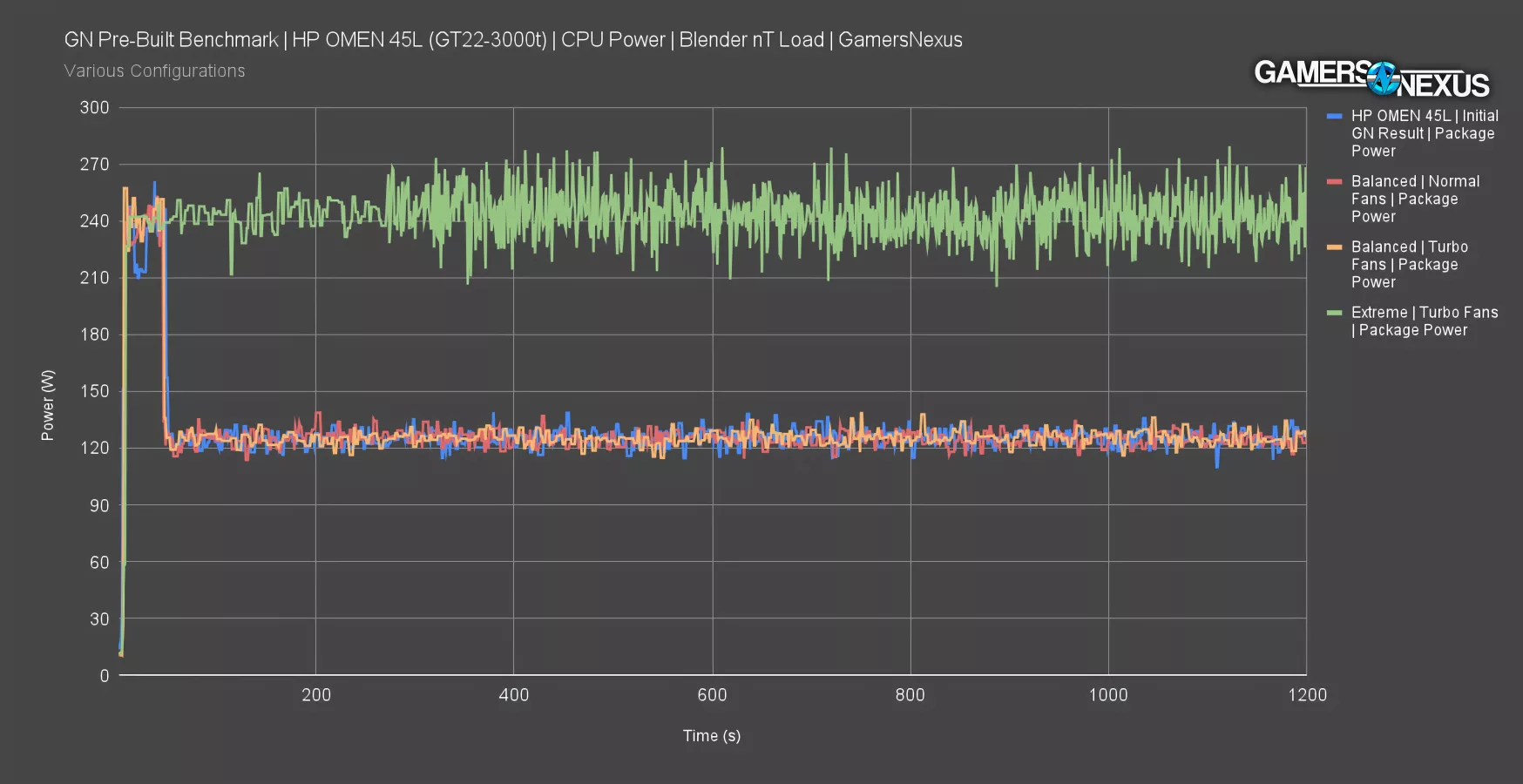The image size is (1523, 784).
Task: Click the GamersNexus logo emblem
Action: tap(1381, 78)
